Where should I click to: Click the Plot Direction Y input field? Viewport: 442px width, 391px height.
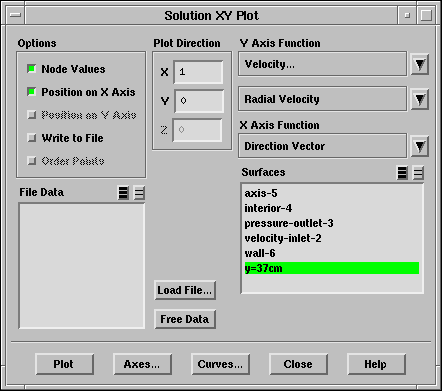199,101
